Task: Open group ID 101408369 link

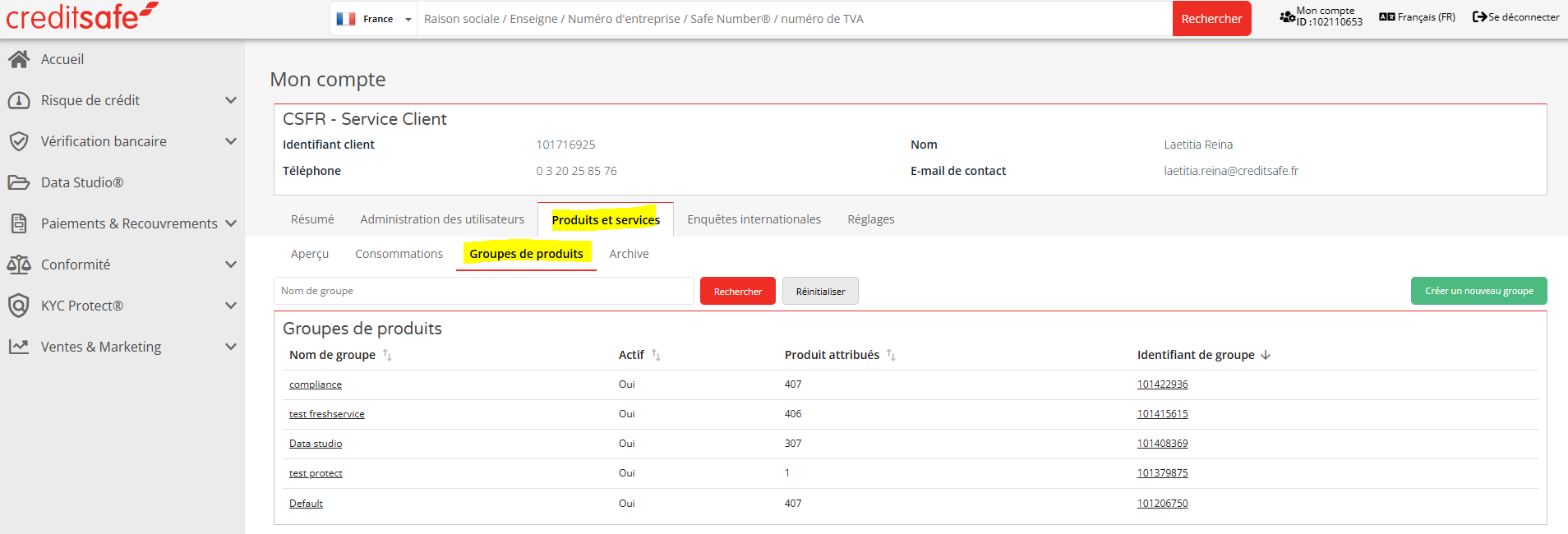Action: coord(1162,444)
